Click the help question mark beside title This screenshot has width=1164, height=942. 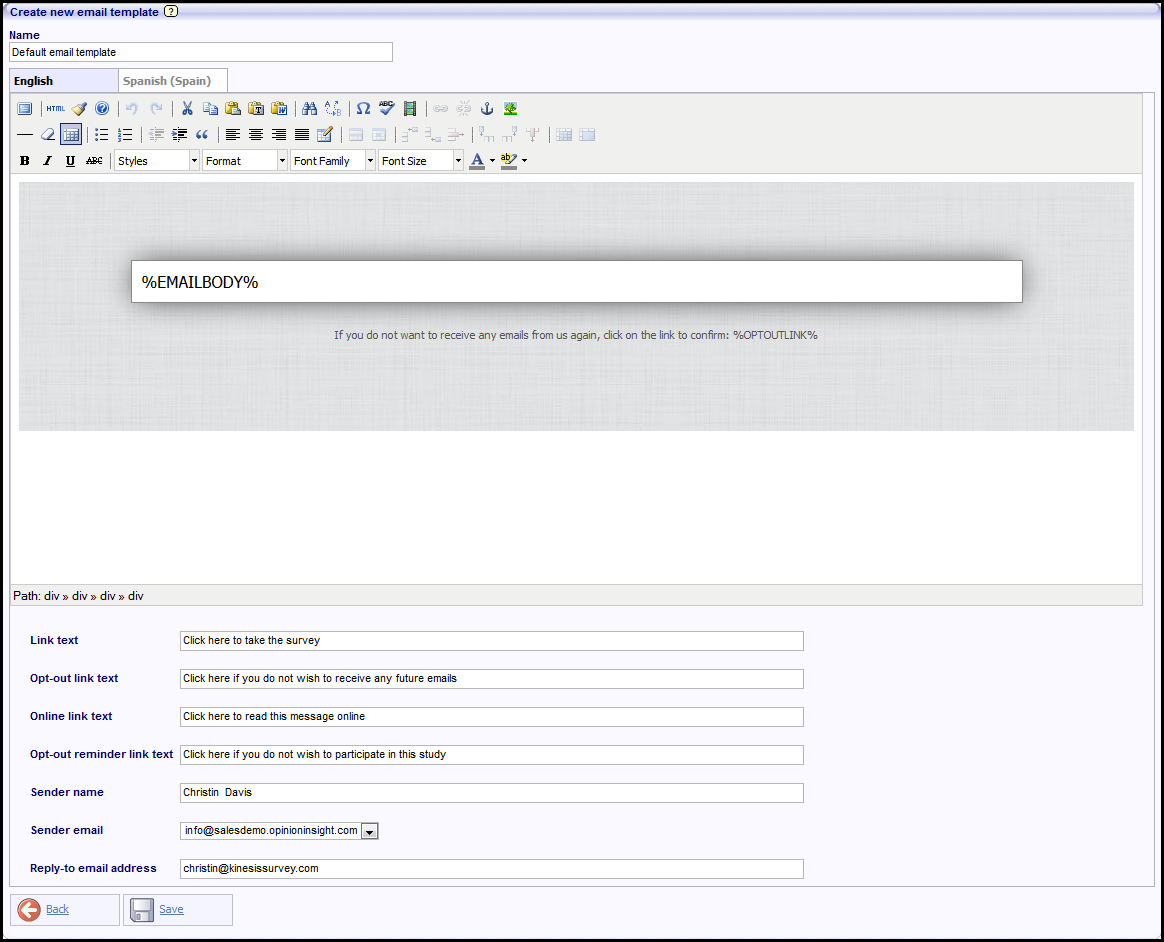pyautogui.click(x=171, y=11)
